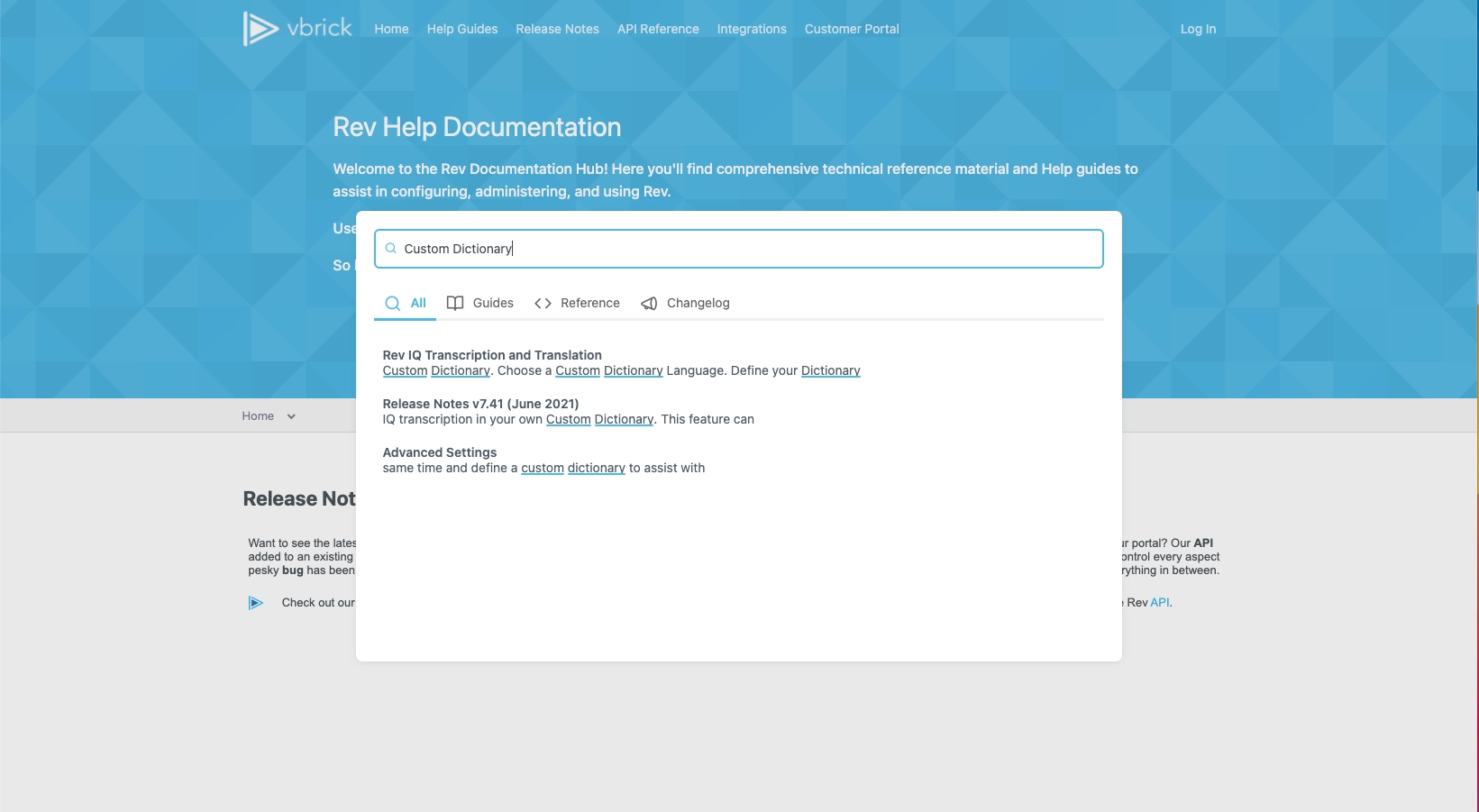Click the API link near the bottom right
Viewport: 1479px width, 812px height.
point(1159,602)
